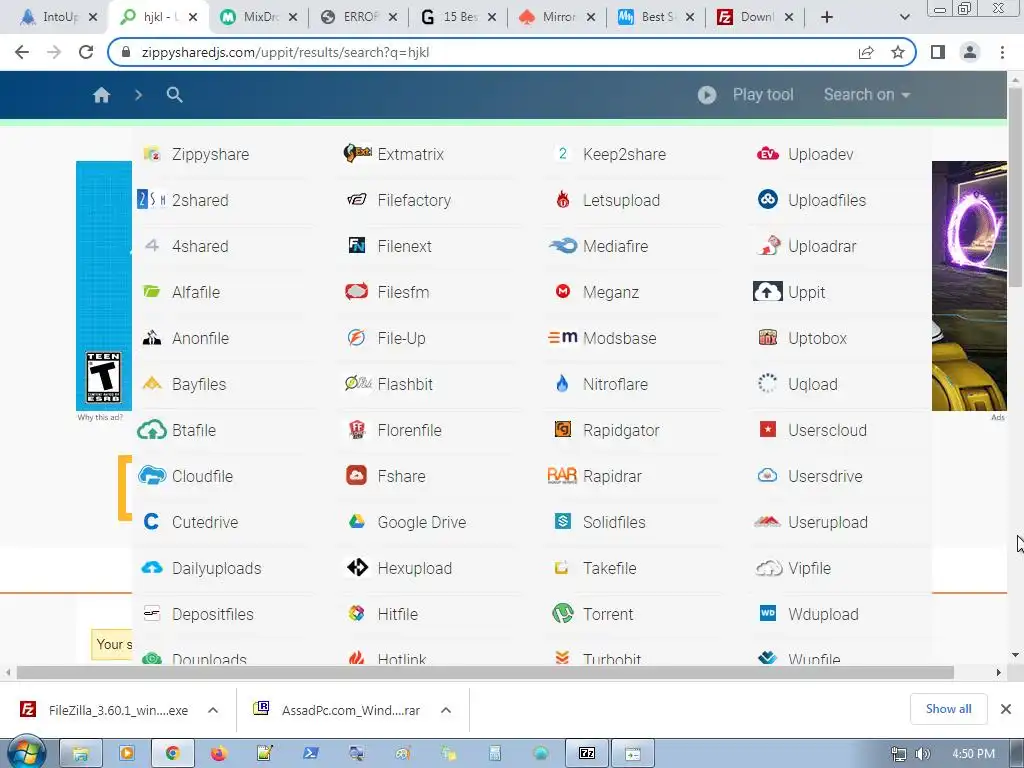Click the Cutedrive C icon

tap(152, 522)
